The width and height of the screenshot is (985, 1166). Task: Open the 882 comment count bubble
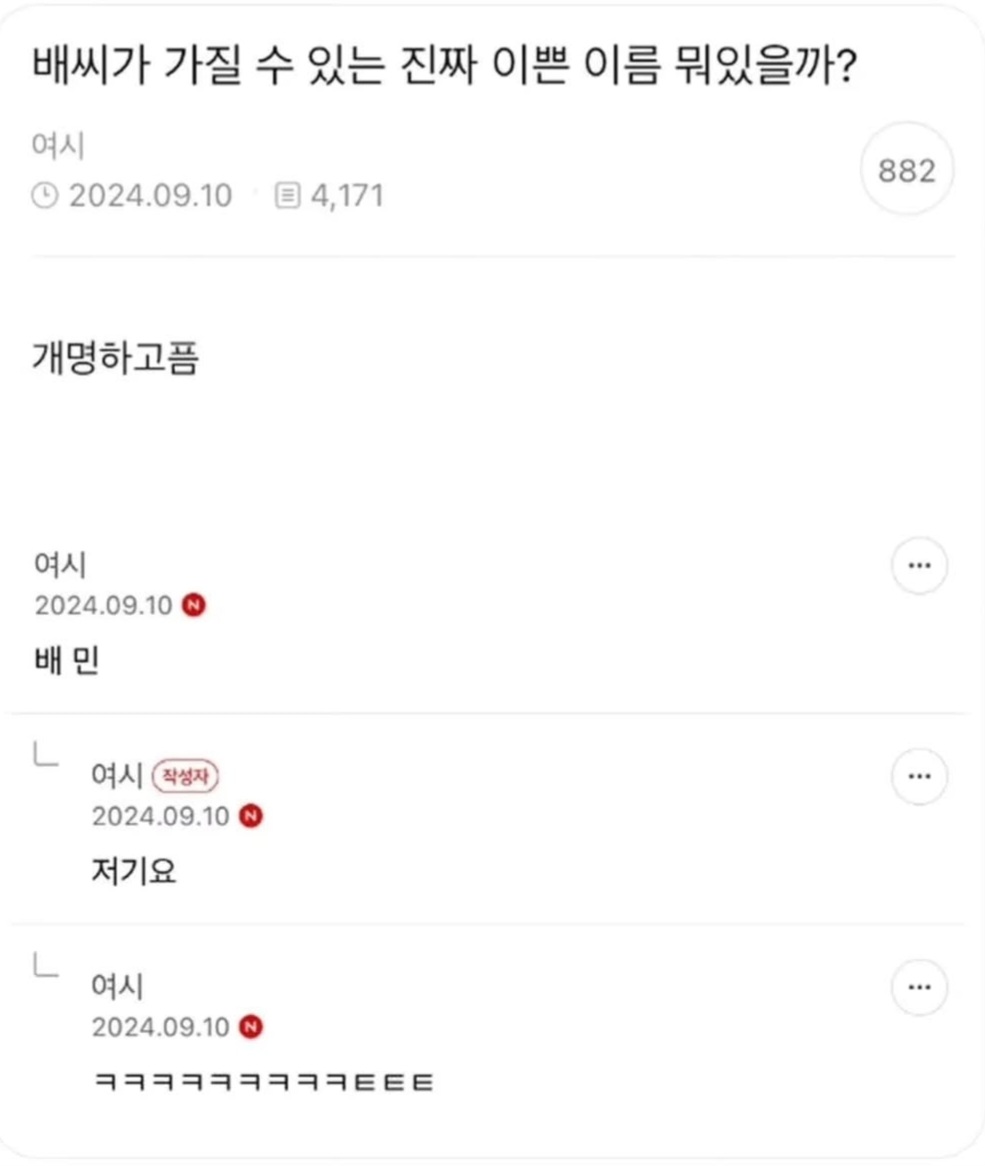point(906,170)
